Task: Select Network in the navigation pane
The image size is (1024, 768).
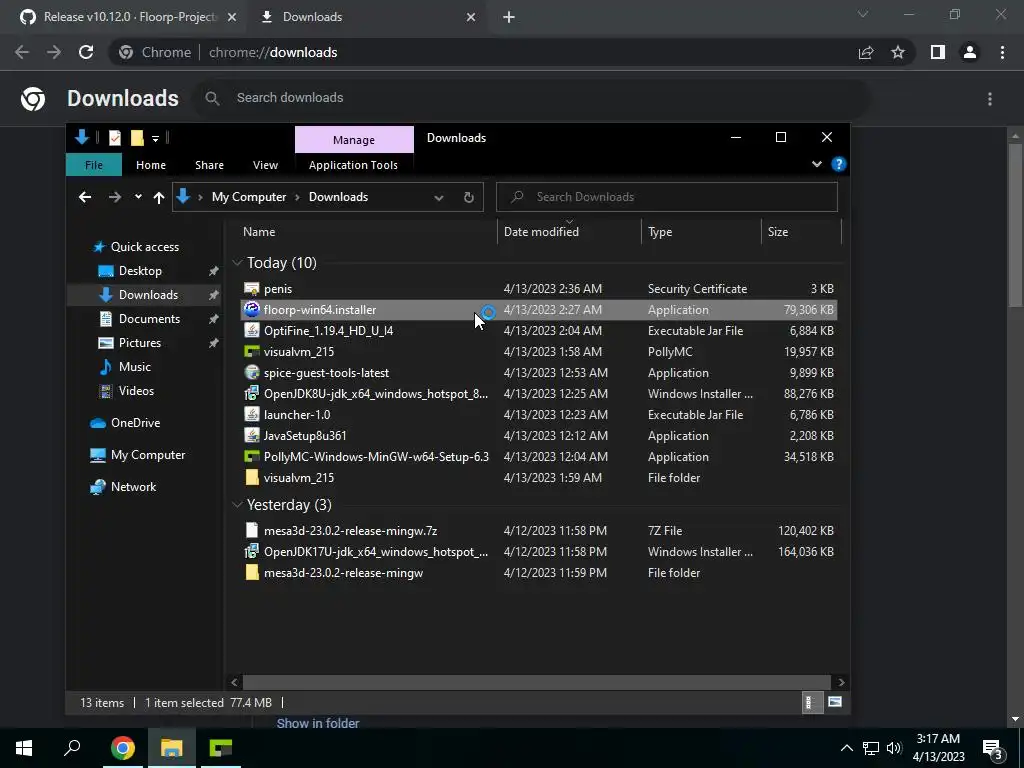Action: click(133, 487)
